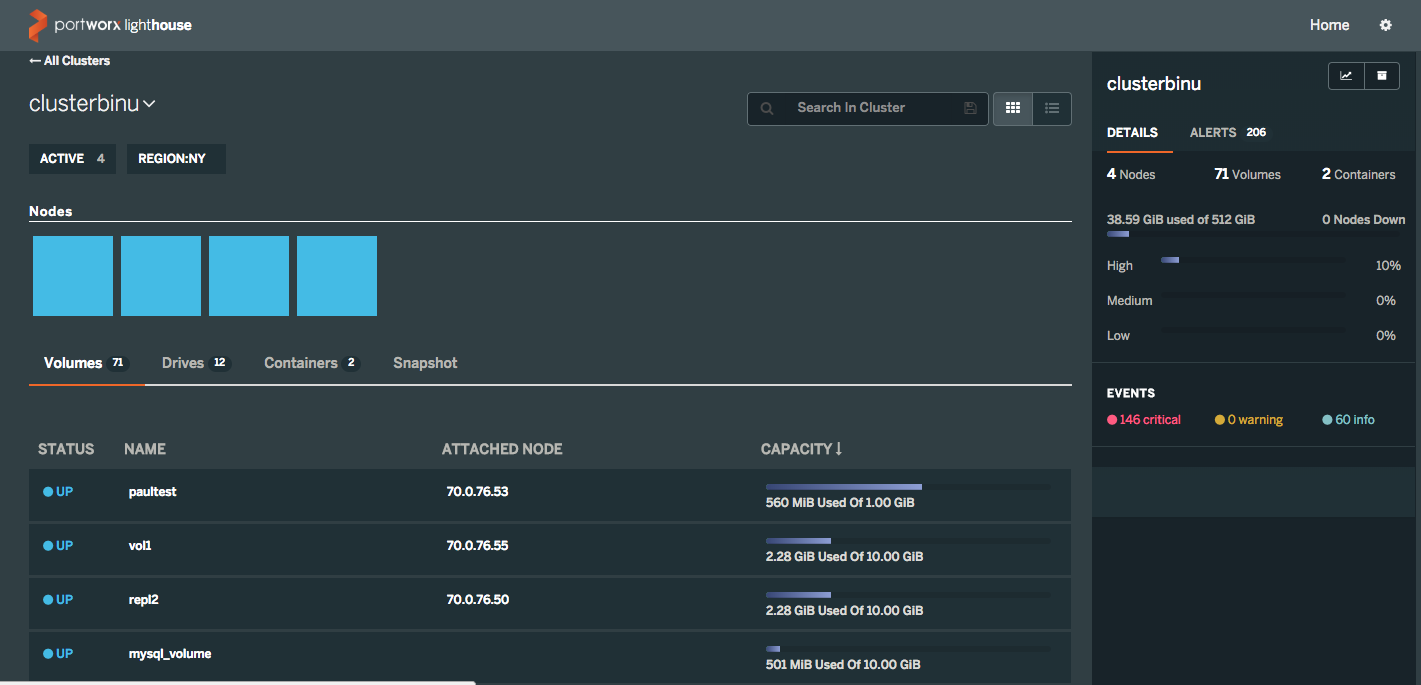Click the Portworx Lighthouse logo

110,25
